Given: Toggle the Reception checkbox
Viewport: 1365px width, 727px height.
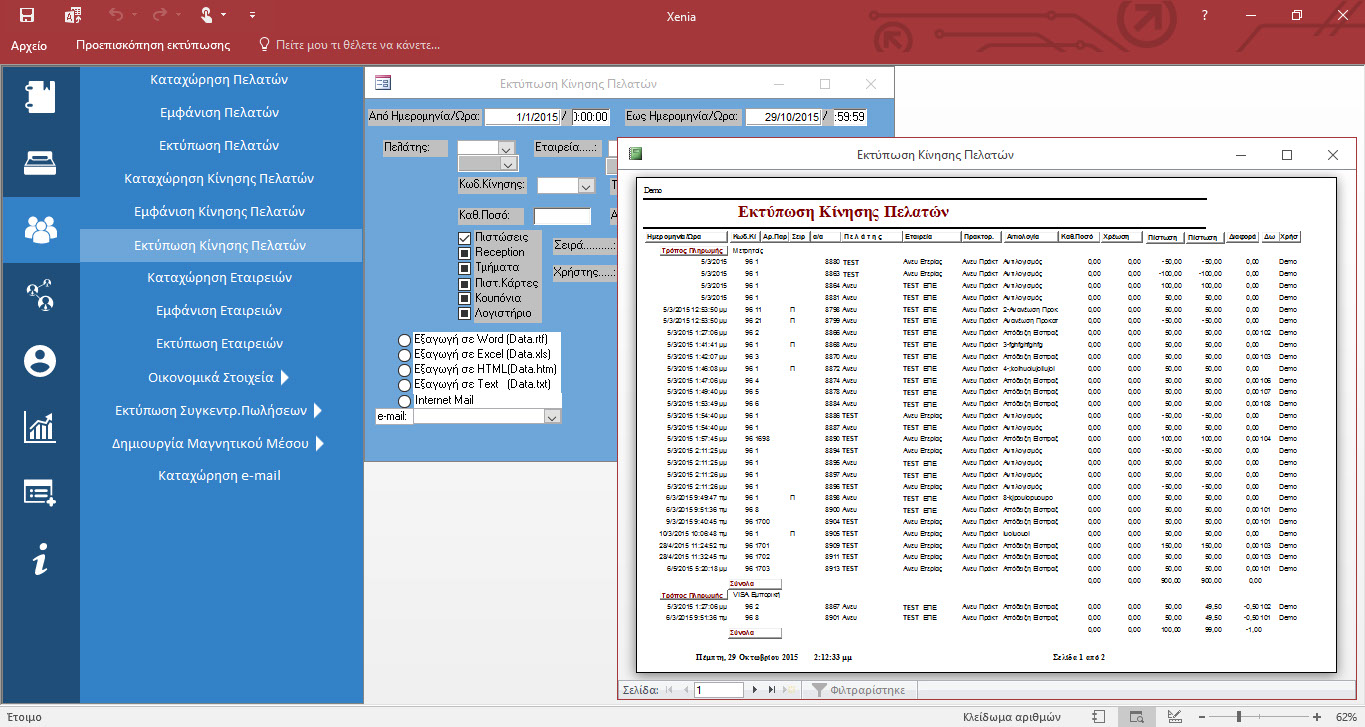Looking at the screenshot, I should coord(464,253).
